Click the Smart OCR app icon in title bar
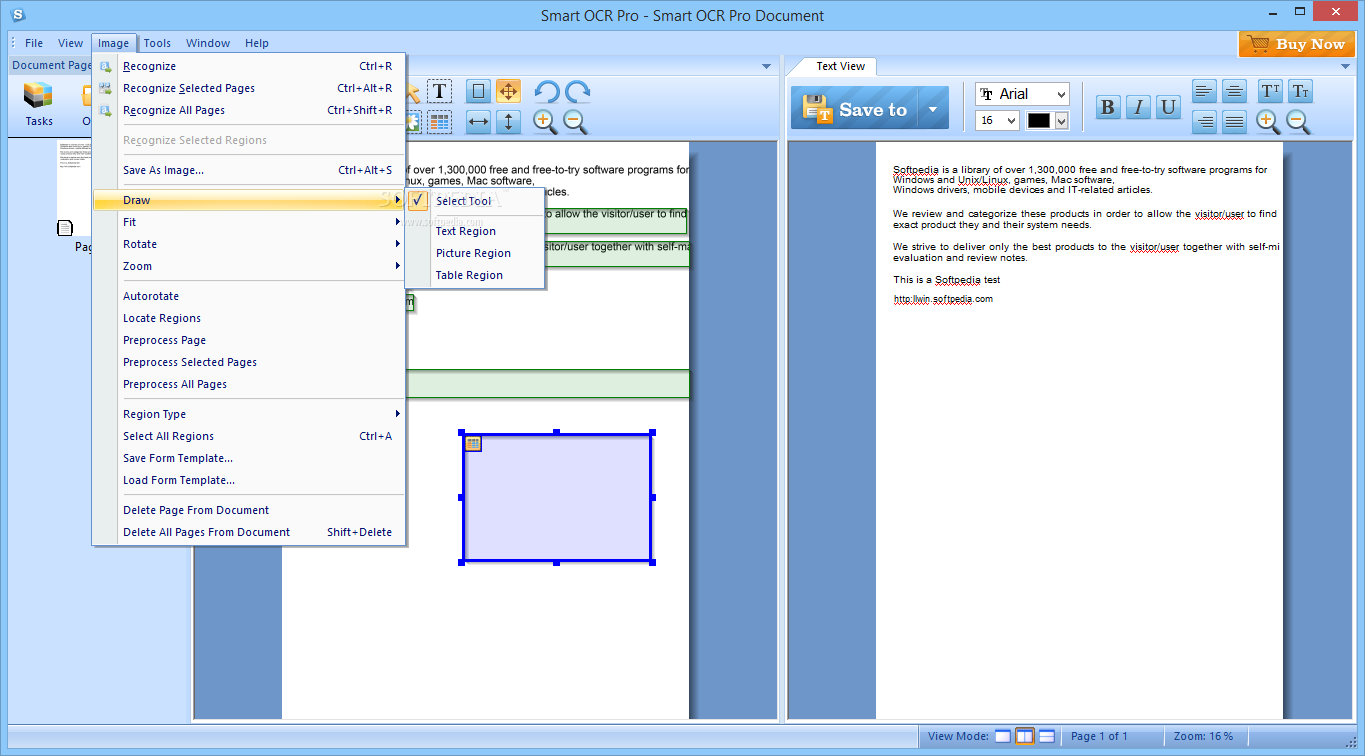The image size is (1365, 756). tap(16, 15)
